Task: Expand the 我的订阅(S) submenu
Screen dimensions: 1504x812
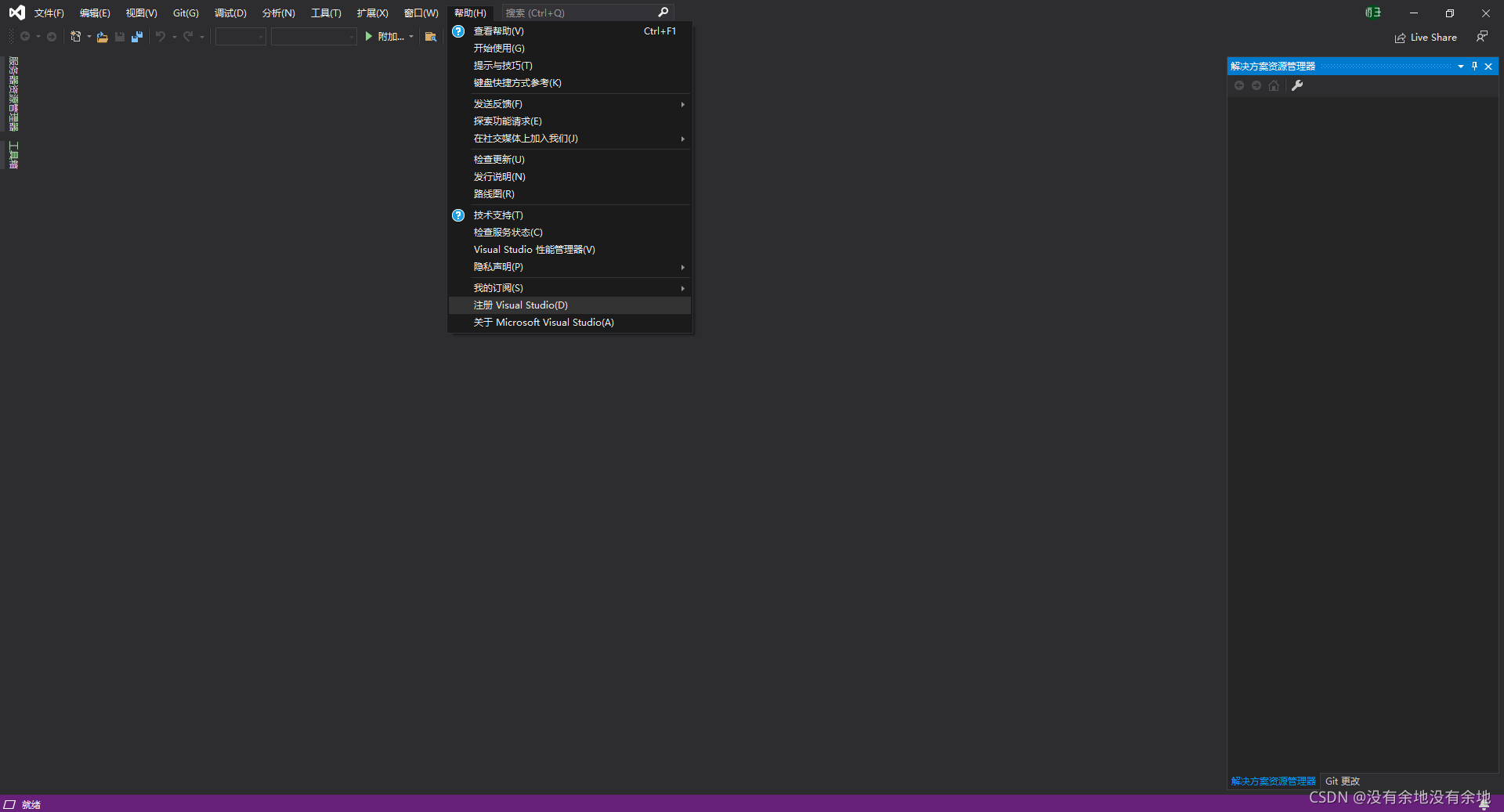Action: (569, 288)
